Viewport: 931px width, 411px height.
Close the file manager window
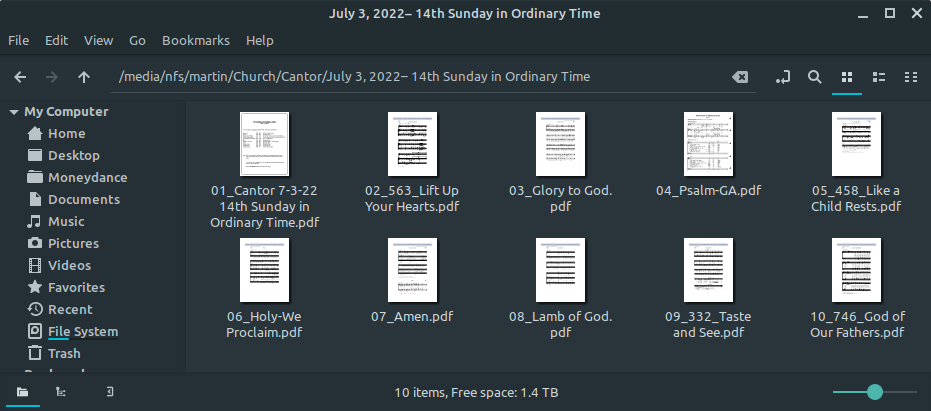pos(916,14)
